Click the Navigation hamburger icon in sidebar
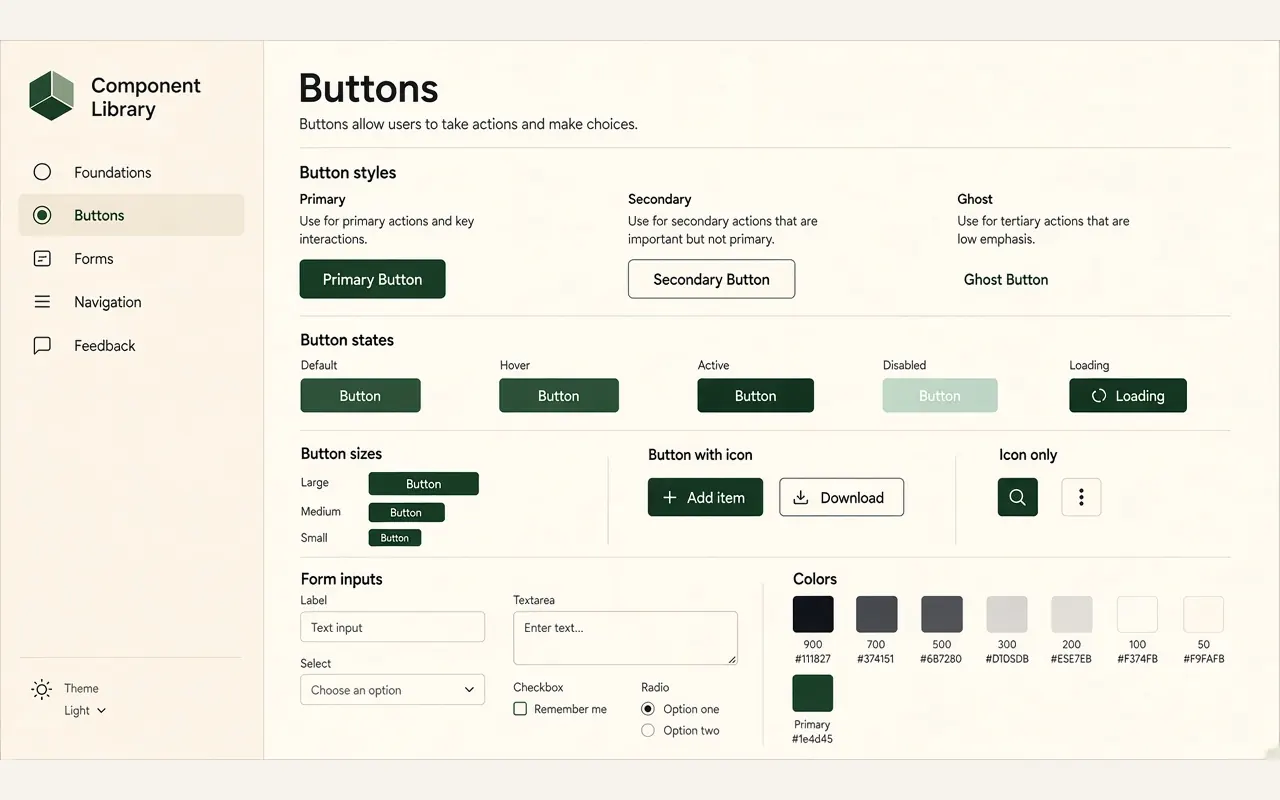Image resolution: width=1280 pixels, height=800 pixels. coord(42,302)
